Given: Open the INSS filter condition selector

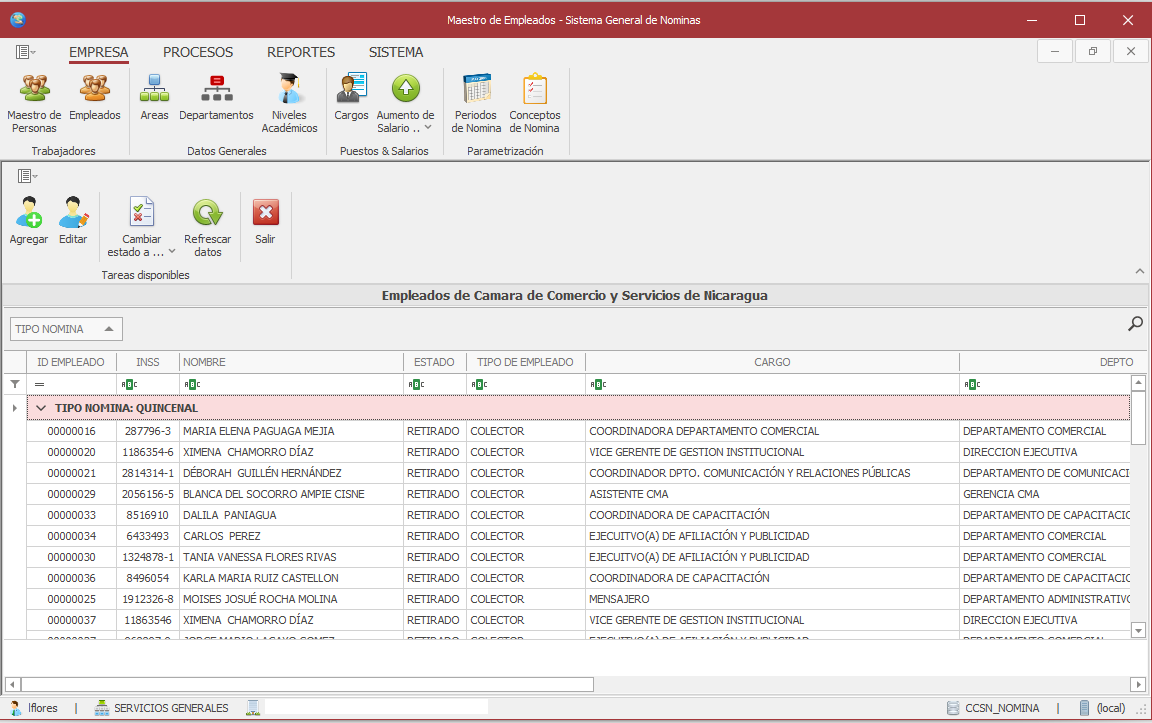Looking at the screenshot, I should 129,384.
